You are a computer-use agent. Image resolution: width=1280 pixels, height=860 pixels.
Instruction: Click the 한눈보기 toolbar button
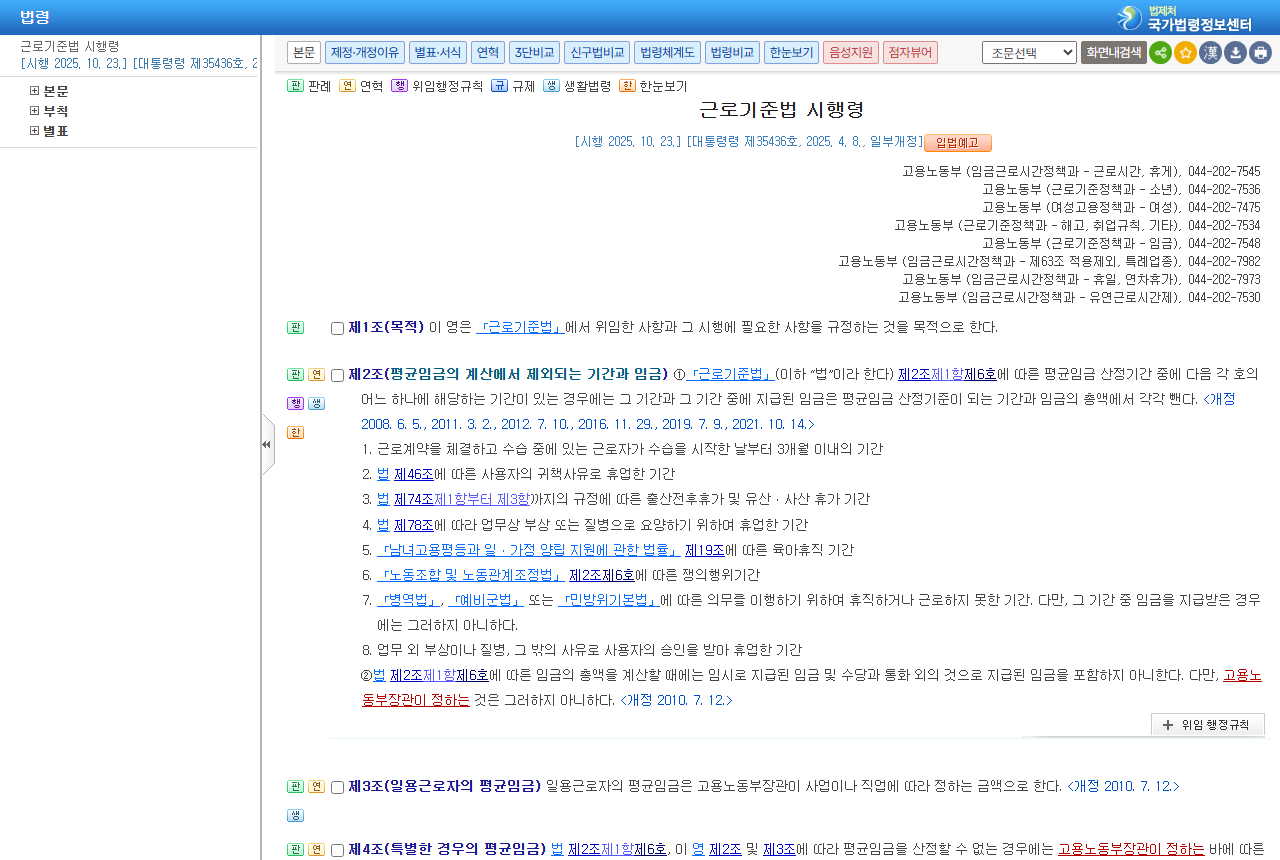click(792, 52)
